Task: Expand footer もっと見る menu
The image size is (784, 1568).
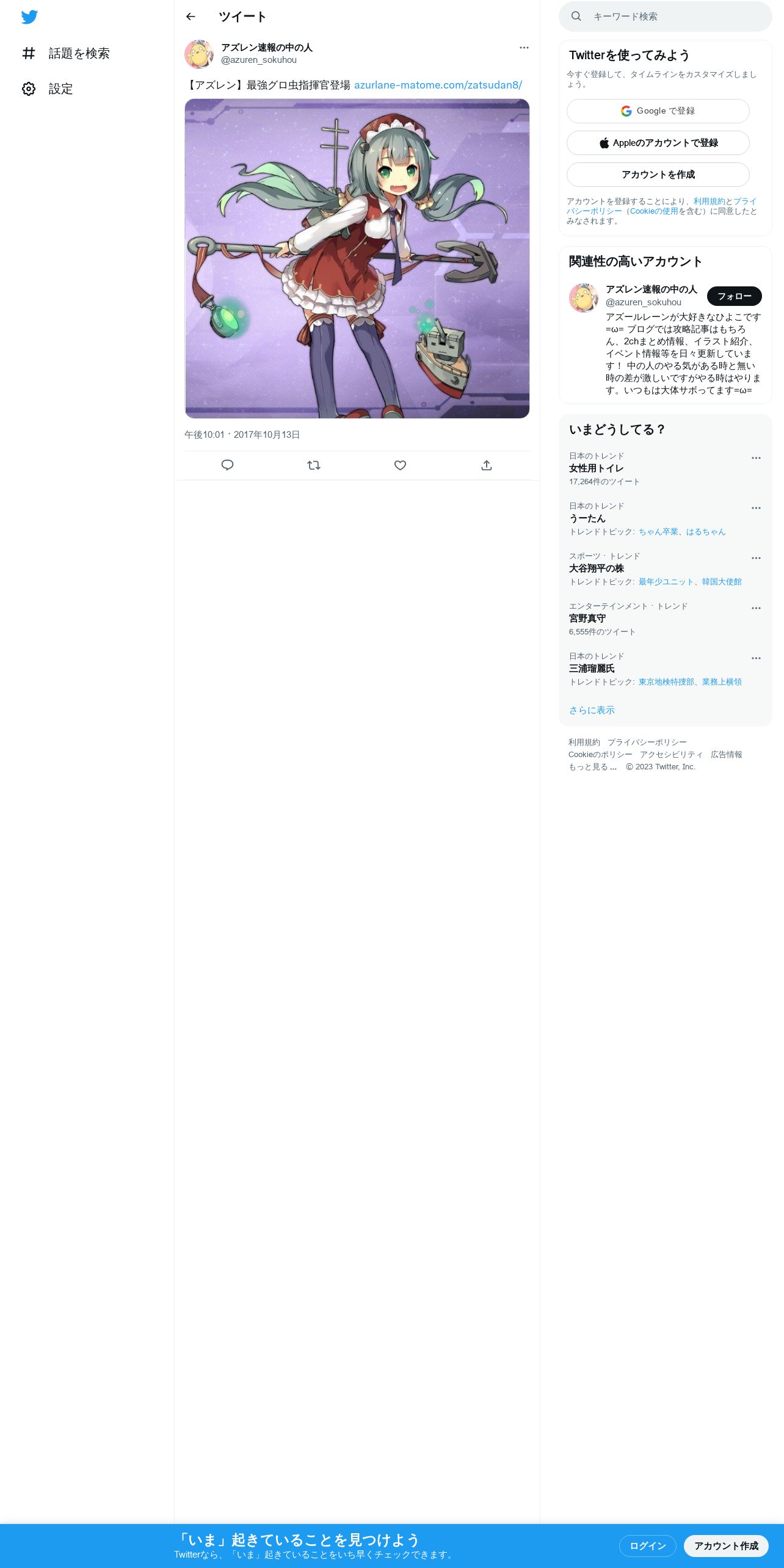Action: (x=593, y=767)
